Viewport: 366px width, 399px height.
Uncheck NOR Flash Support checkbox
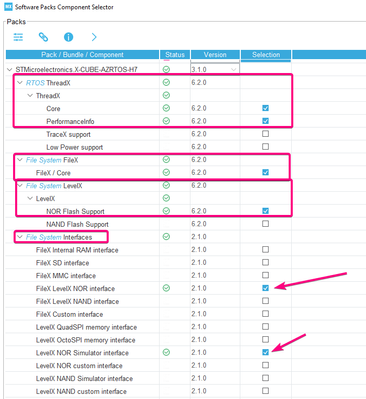pyautogui.click(x=265, y=211)
